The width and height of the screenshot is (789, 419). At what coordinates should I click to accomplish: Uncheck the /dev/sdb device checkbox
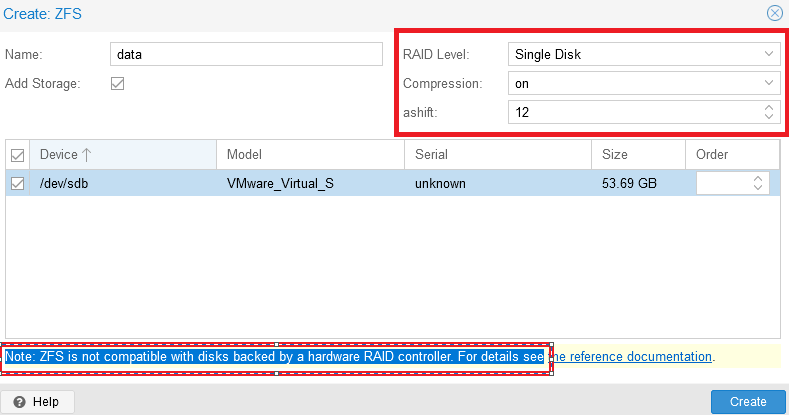(x=17, y=183)
